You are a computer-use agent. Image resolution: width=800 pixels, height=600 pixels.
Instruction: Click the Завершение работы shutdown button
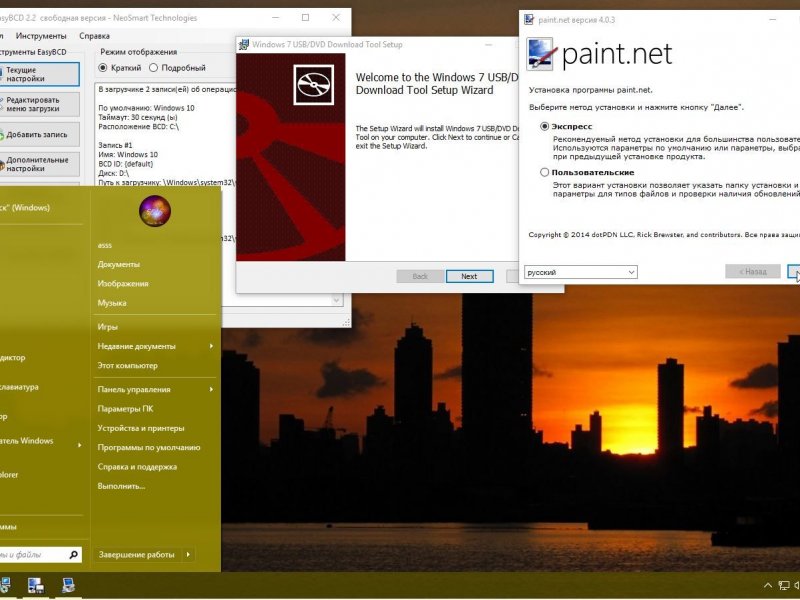(137, 554)
